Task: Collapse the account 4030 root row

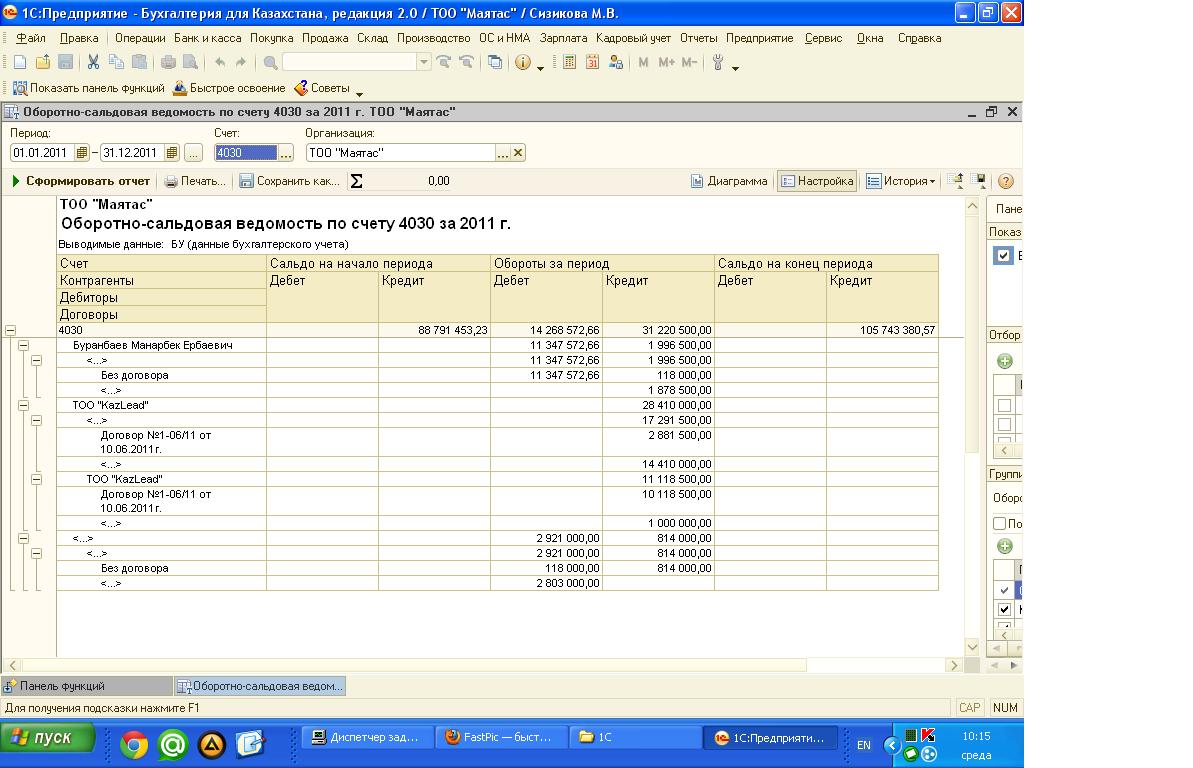Action: pos(11,330)
